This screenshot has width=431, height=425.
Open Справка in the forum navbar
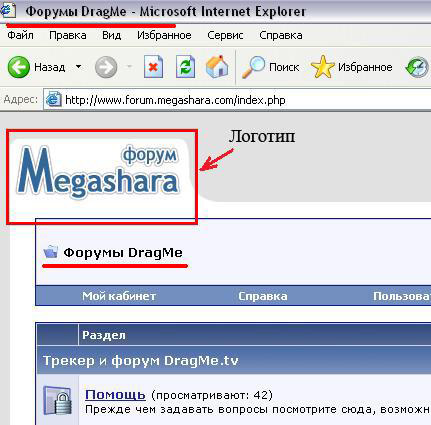pyautogui.click(x=263, y=296)
